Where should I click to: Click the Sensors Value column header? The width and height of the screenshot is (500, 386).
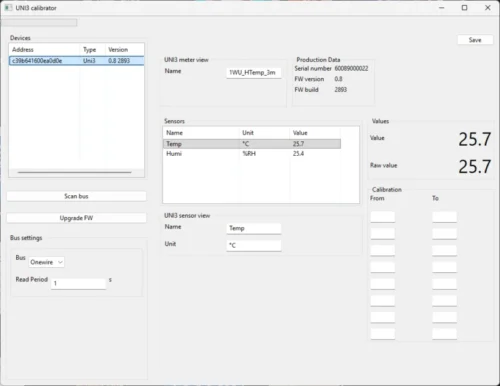pyautogui.click(x=315, y=133)
